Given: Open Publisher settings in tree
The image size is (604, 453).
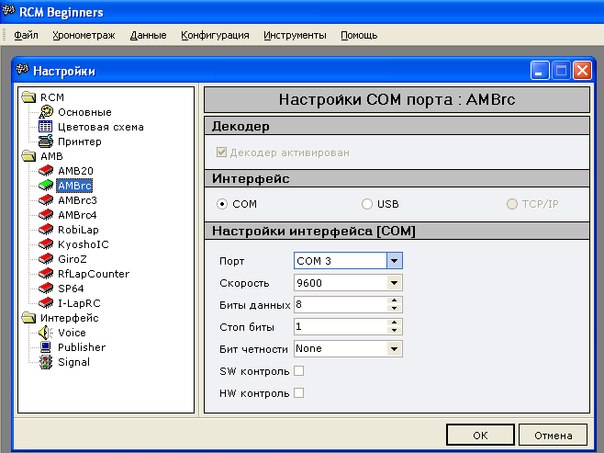Looking at the screenshot, I should click(82, 347).
